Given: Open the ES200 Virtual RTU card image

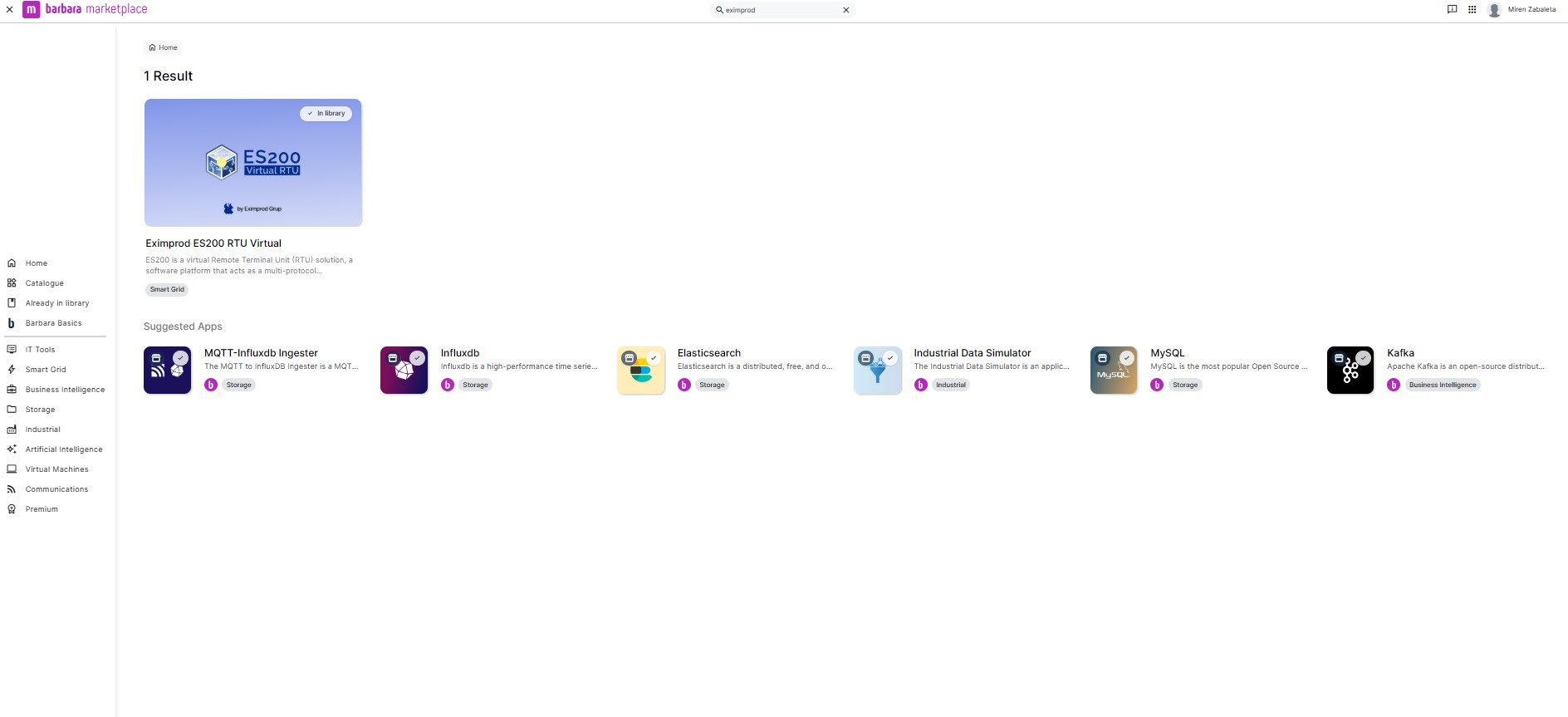Looking at the screenshot, I should [x=253, y=163].
